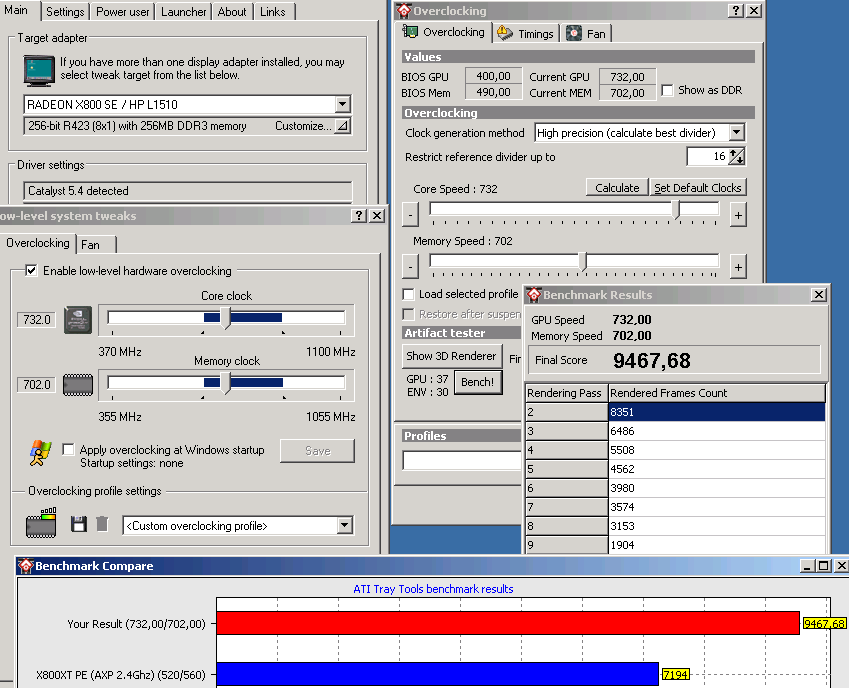
Task: Click the reference divider spinner arrows
Action: tap(737, 156)
